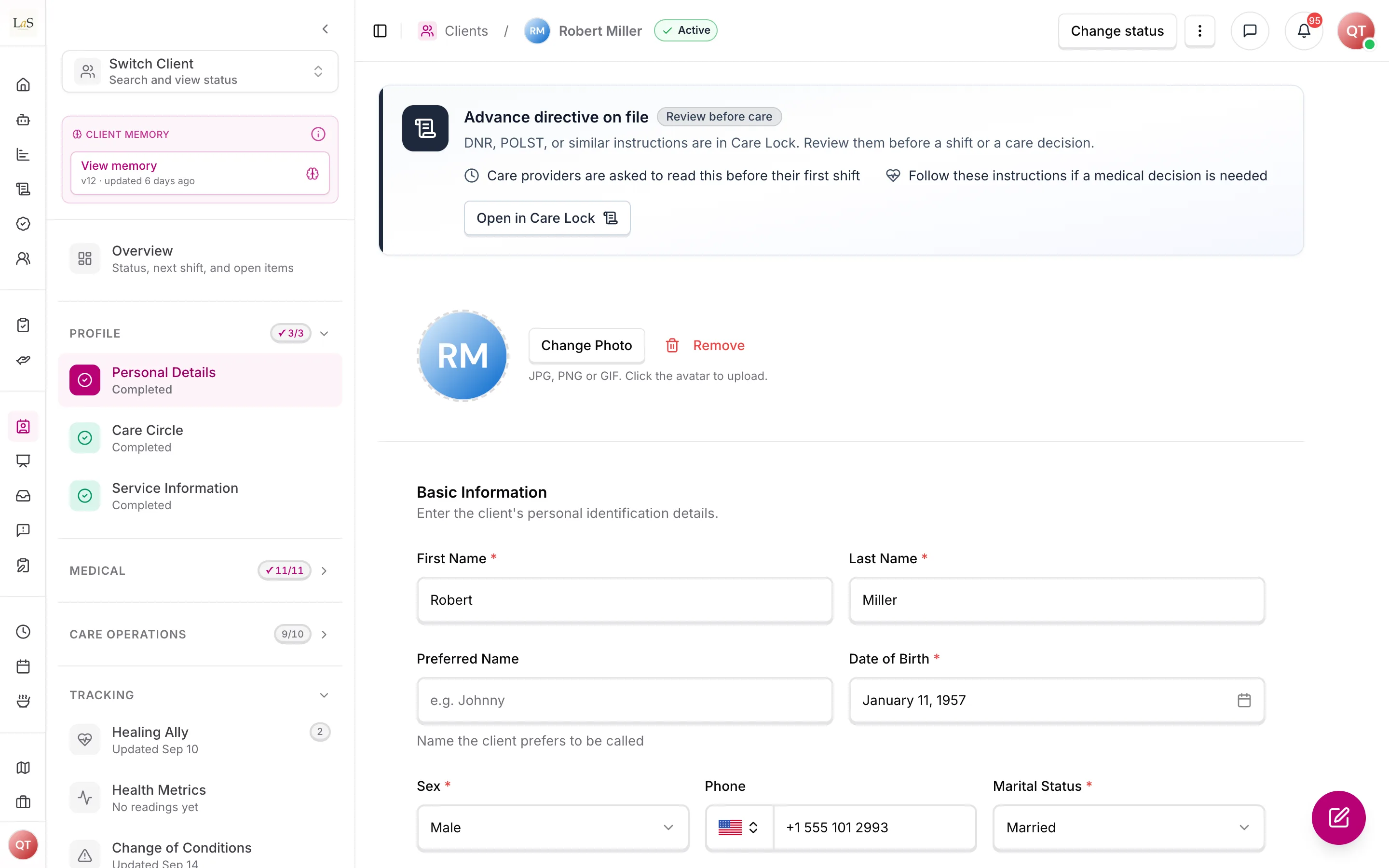Viewport: 1389px width, 868px height.
Task: Click Open in Care Lock button
Action: click(x=547, y=218)
